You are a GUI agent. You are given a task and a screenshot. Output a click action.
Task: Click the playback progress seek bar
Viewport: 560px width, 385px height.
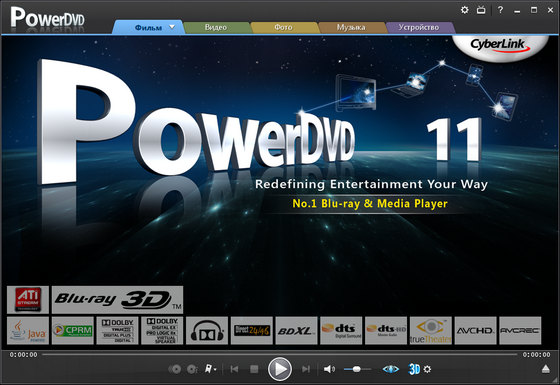280,354
